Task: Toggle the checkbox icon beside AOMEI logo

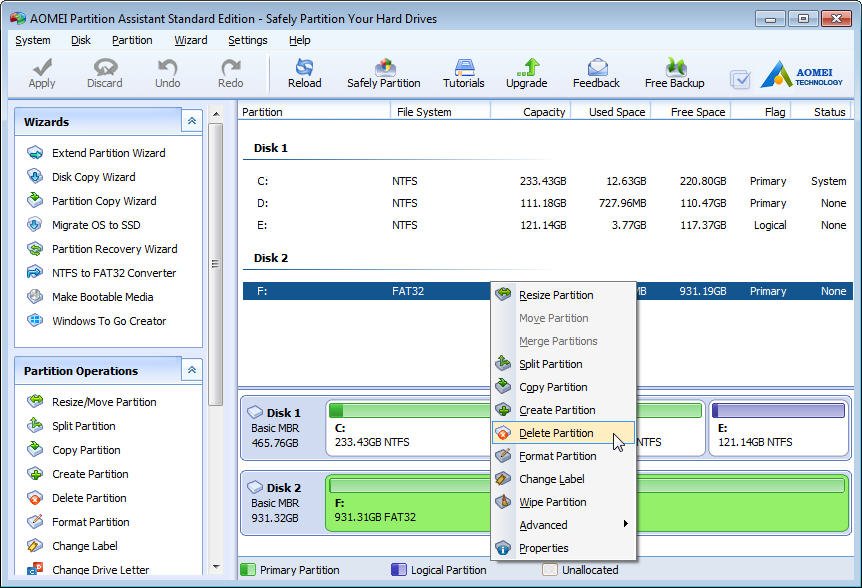Action: [x=741, y=80]
